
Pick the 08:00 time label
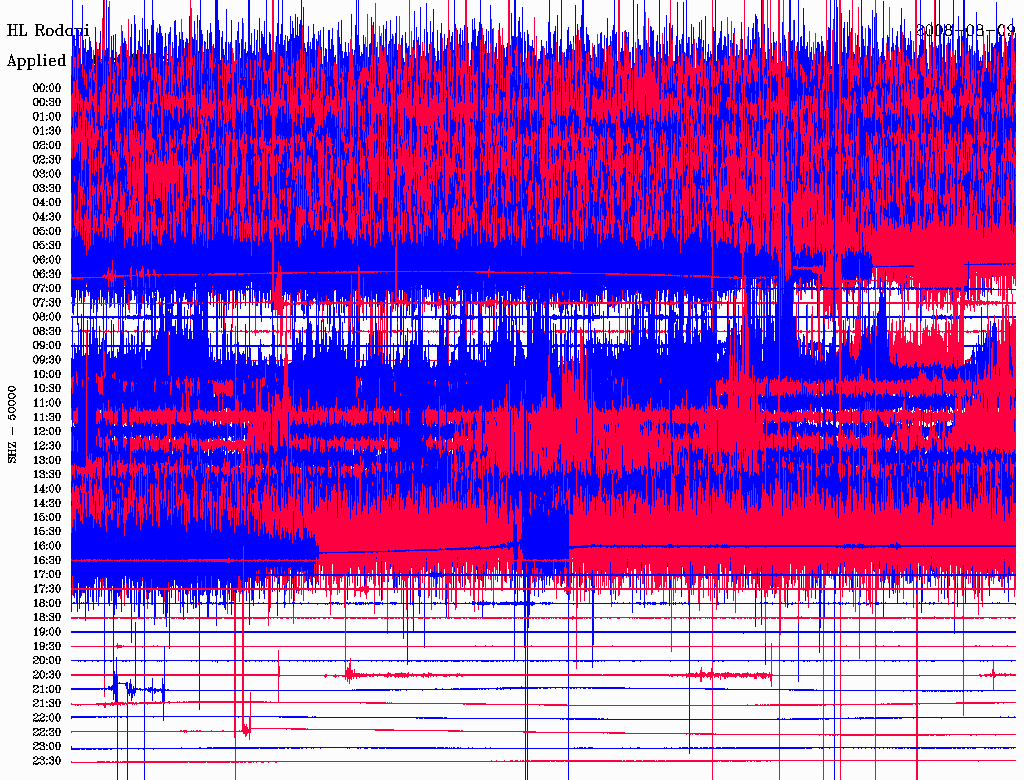pyautogui.click(x=47, y=317)
